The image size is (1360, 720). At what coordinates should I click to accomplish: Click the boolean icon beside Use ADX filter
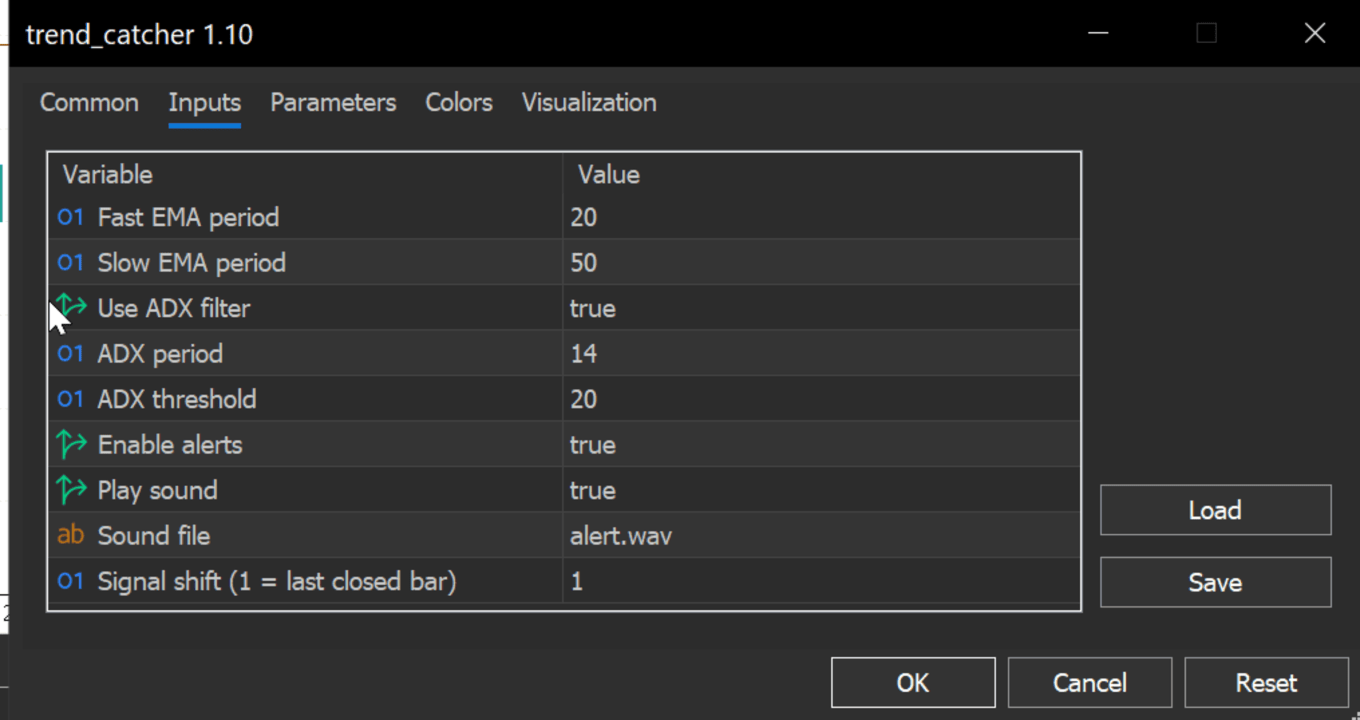click(x=72, y=308)
